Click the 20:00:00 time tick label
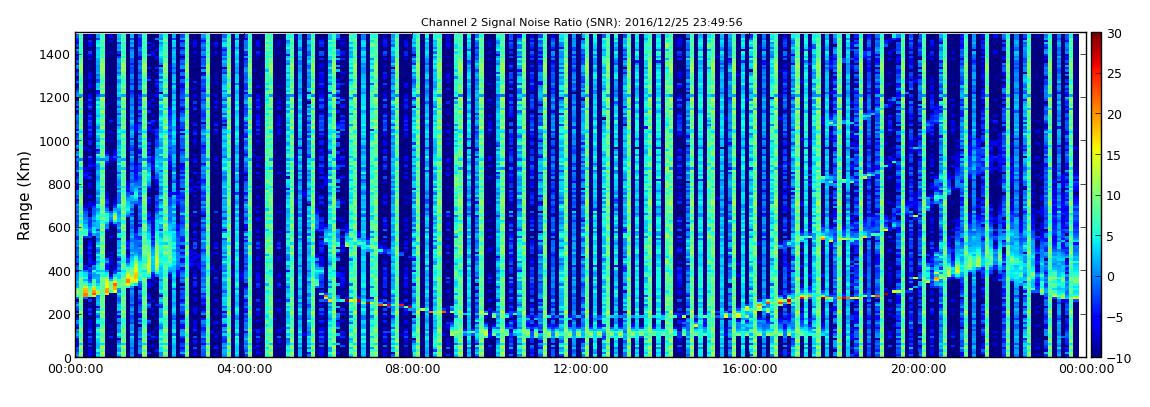Image resolution: width=1150 pixels, height=407 pixels. pos(916,370)
